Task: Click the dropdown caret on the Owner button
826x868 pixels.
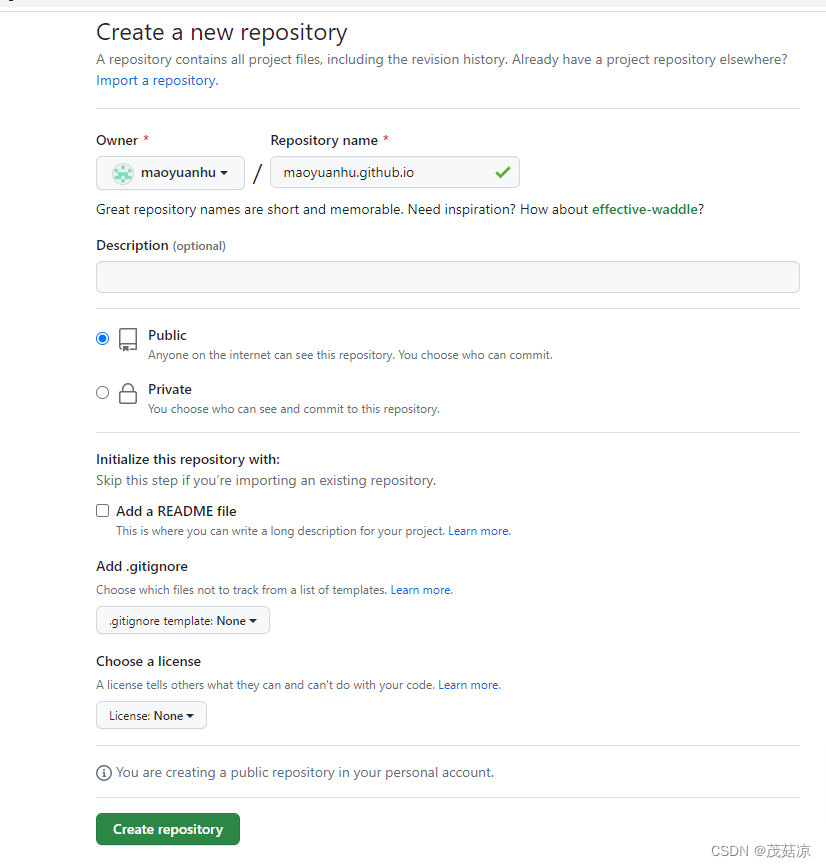Action: 224,172
